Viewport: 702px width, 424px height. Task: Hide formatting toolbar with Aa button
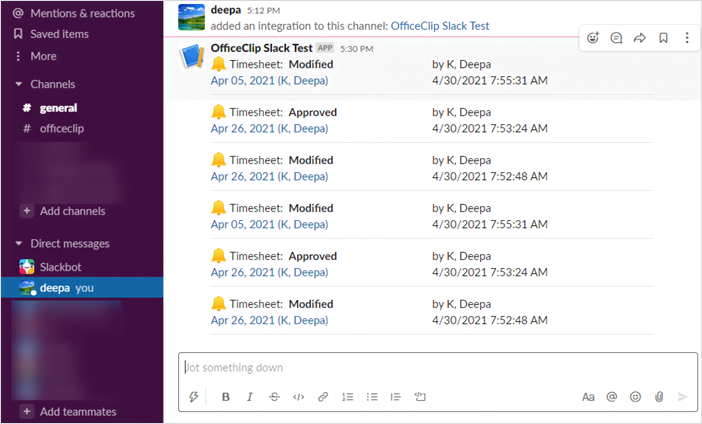(588, 397)
